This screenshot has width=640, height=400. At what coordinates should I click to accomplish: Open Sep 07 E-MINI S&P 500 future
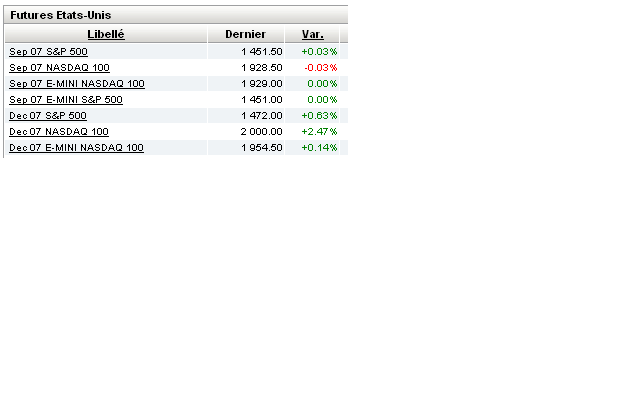pyautogui.click(x=66, y=99)
